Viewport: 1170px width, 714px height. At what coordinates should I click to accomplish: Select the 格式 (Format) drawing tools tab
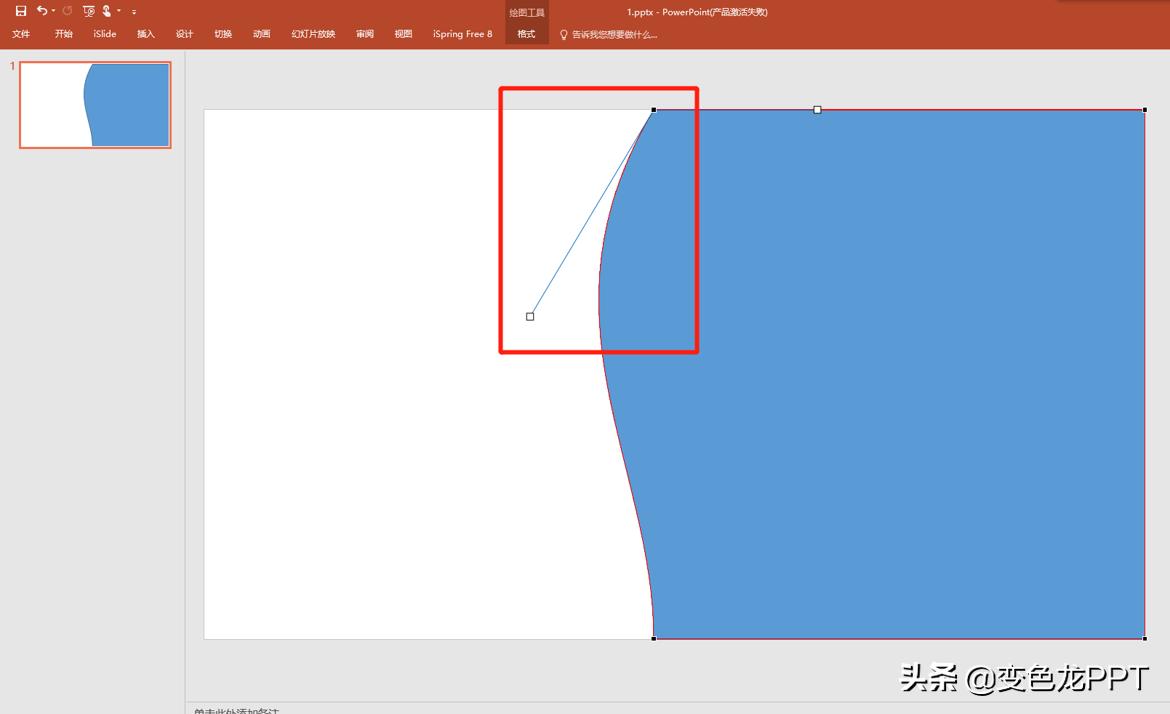coord(527,34)
